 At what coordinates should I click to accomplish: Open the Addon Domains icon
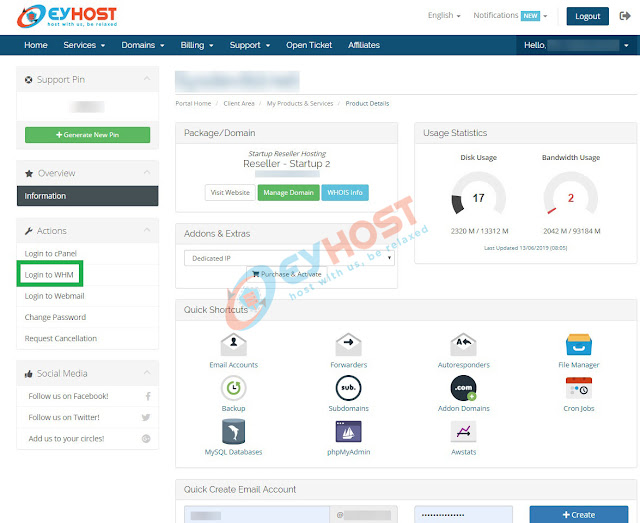tap(463, 388)
